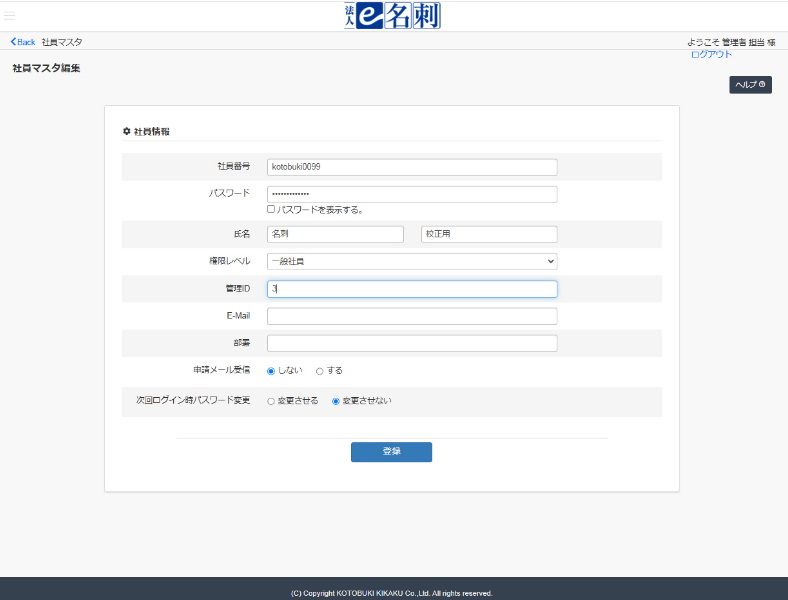
Task: Focus the パスワード input field
Action: 412,194
